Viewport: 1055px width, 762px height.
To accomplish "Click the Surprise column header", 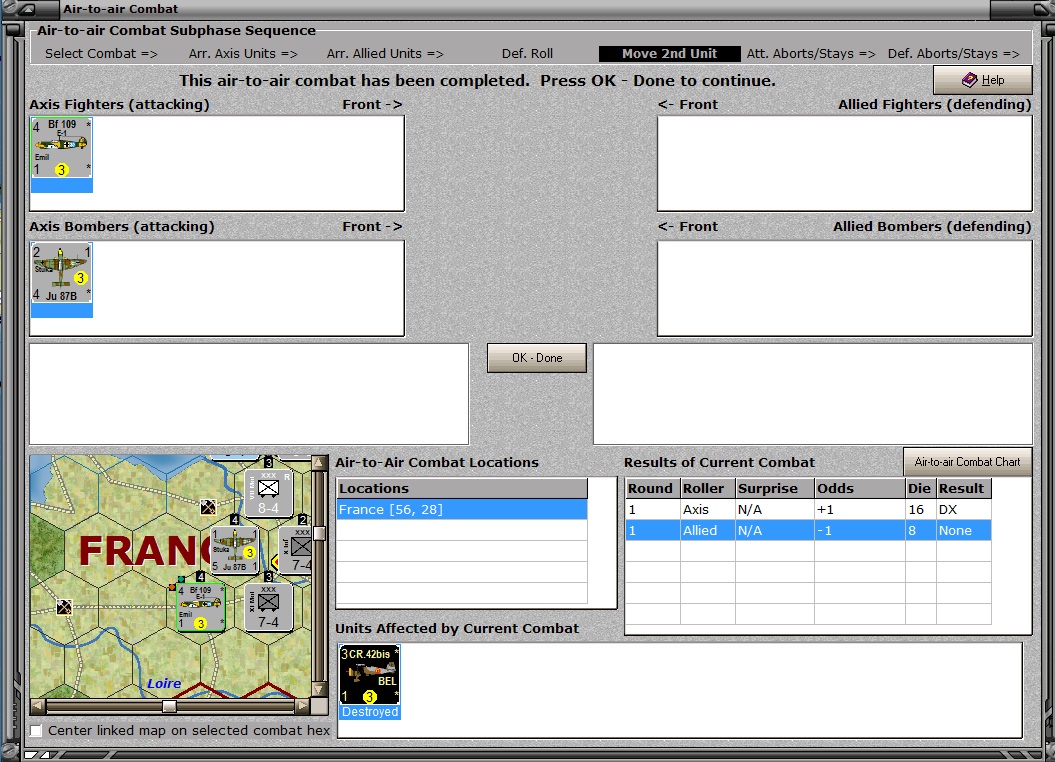I will point(774,488).
